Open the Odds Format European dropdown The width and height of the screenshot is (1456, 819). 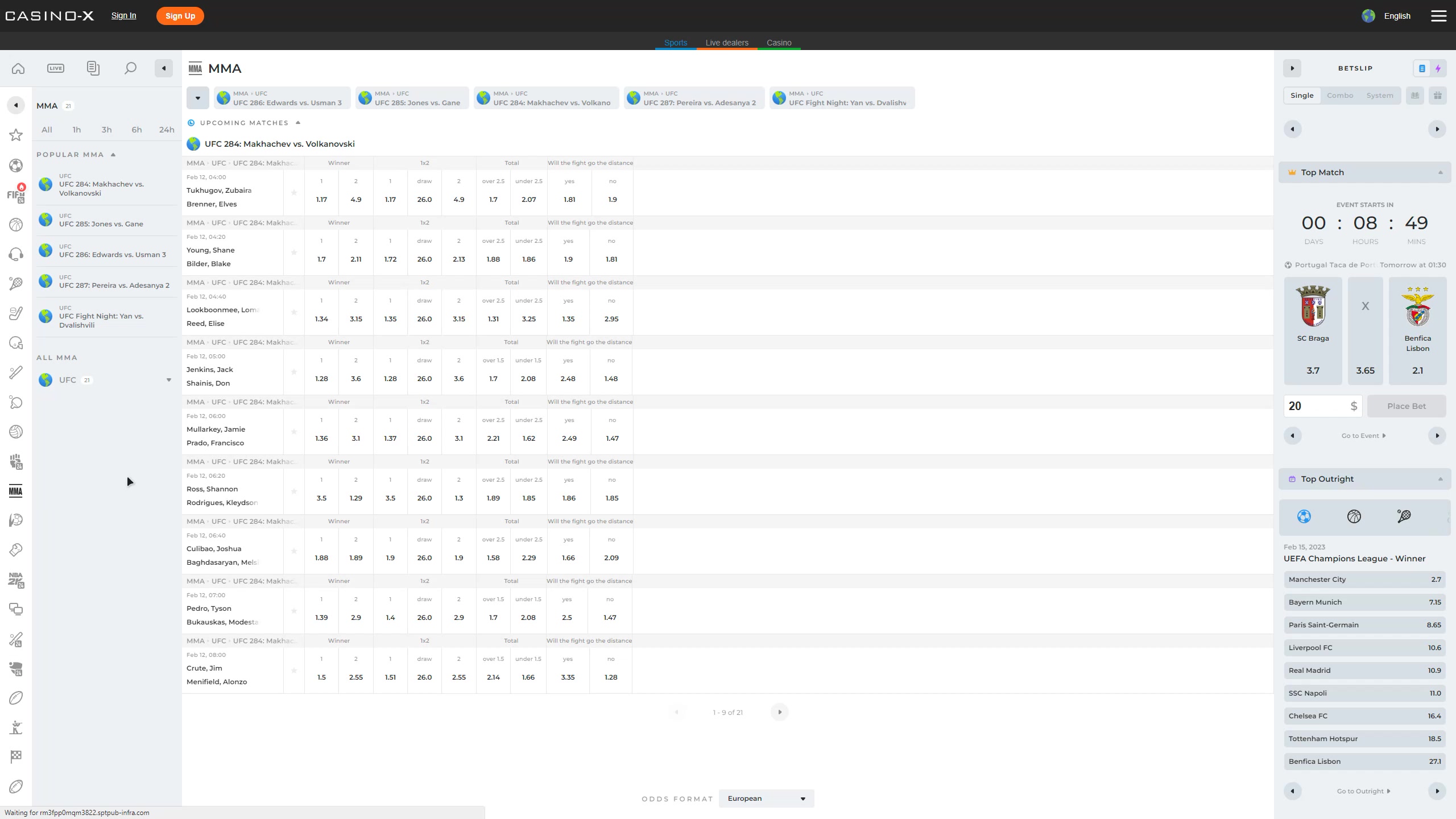pyautogui.click(x=766, y=799)
